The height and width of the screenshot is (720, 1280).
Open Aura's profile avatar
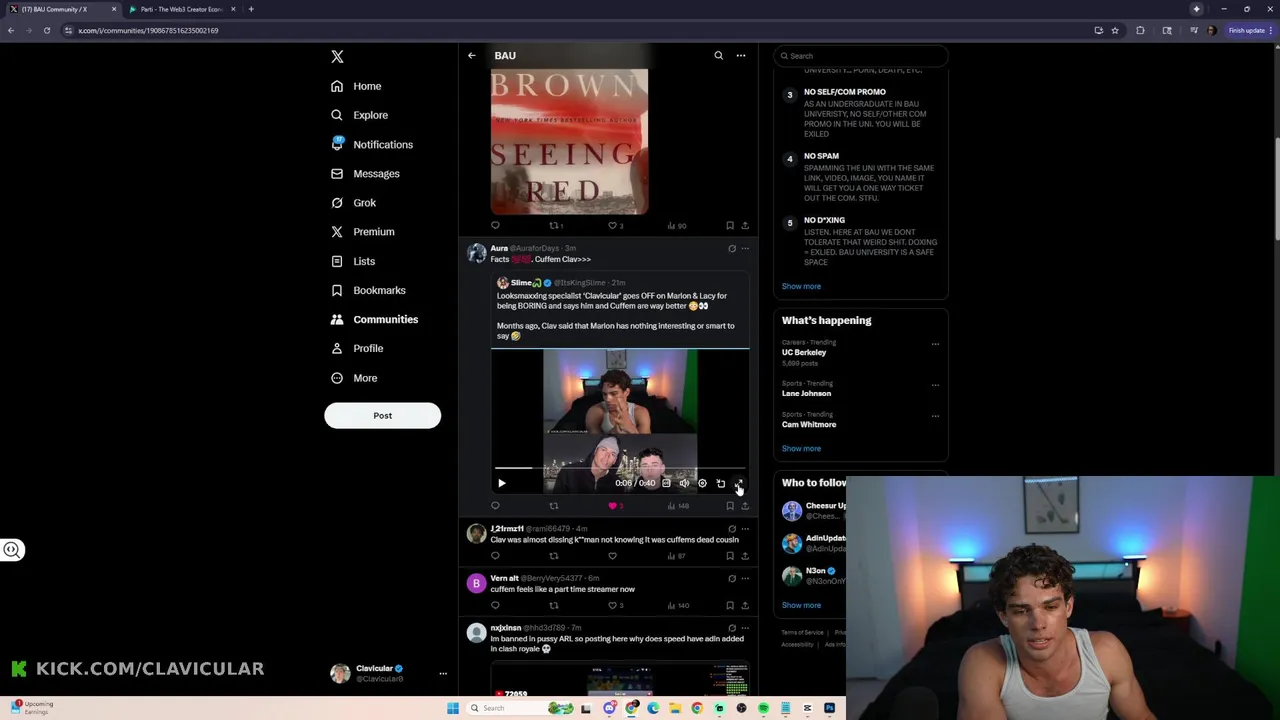point(476,253)
